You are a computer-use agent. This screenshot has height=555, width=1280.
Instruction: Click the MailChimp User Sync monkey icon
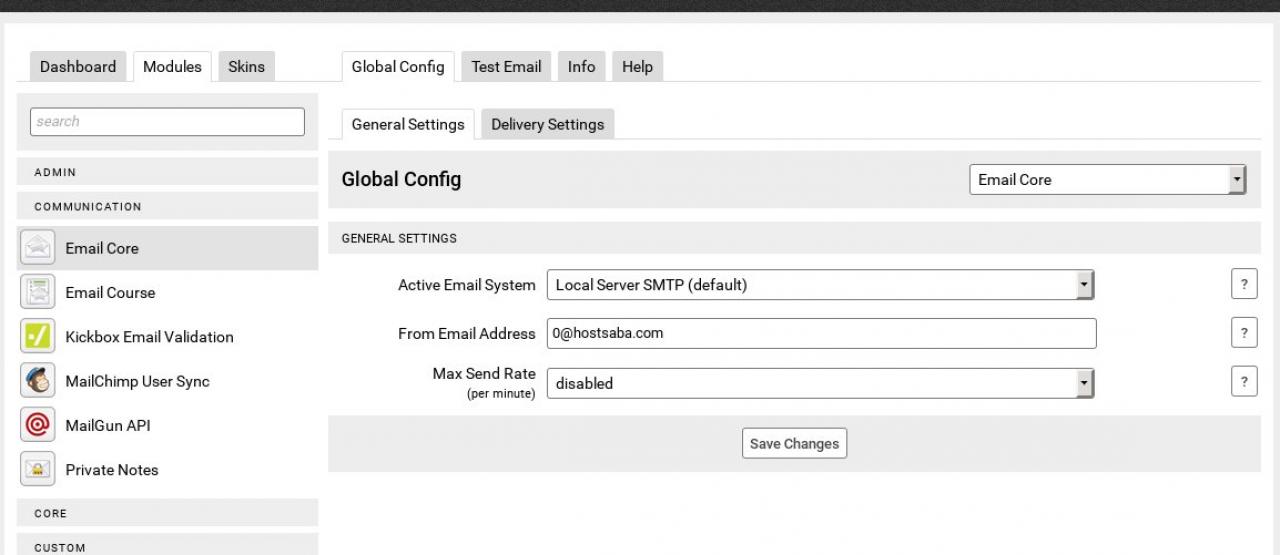click(38, 381)
